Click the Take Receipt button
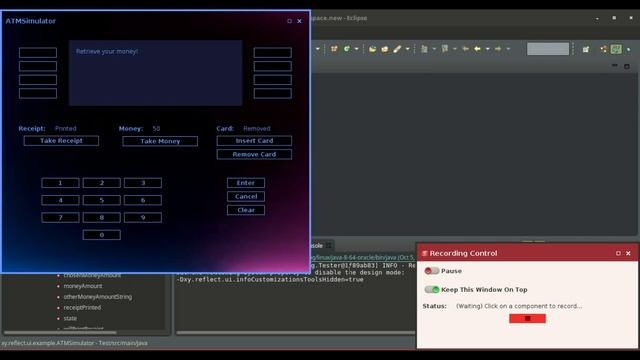 (61, 141)
